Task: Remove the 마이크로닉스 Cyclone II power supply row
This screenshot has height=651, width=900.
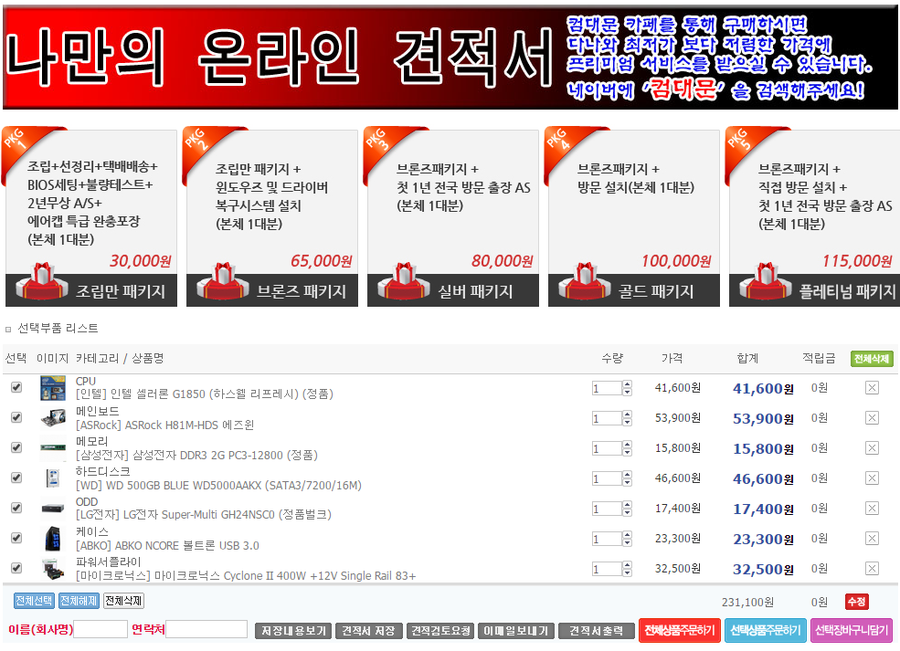Action: [871, 569]
